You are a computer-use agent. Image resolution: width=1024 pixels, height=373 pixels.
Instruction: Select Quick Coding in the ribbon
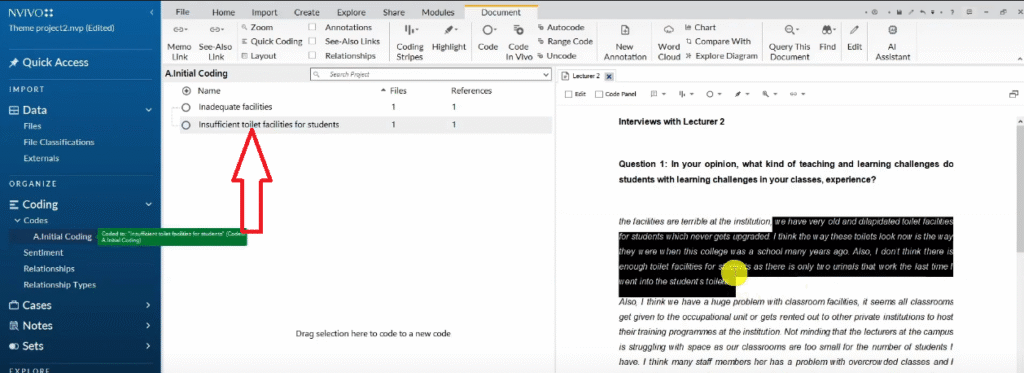272,41
